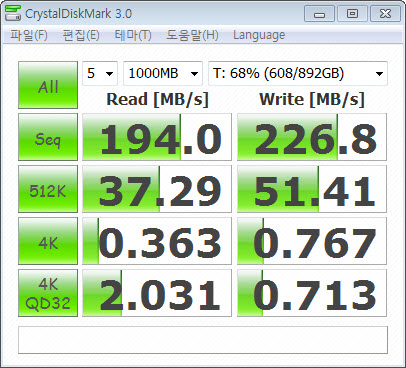Image resolution: width=406 pixels, height=368 pixels.
Task: Run all benchmarks with All button
Action: tap(48, 85)
